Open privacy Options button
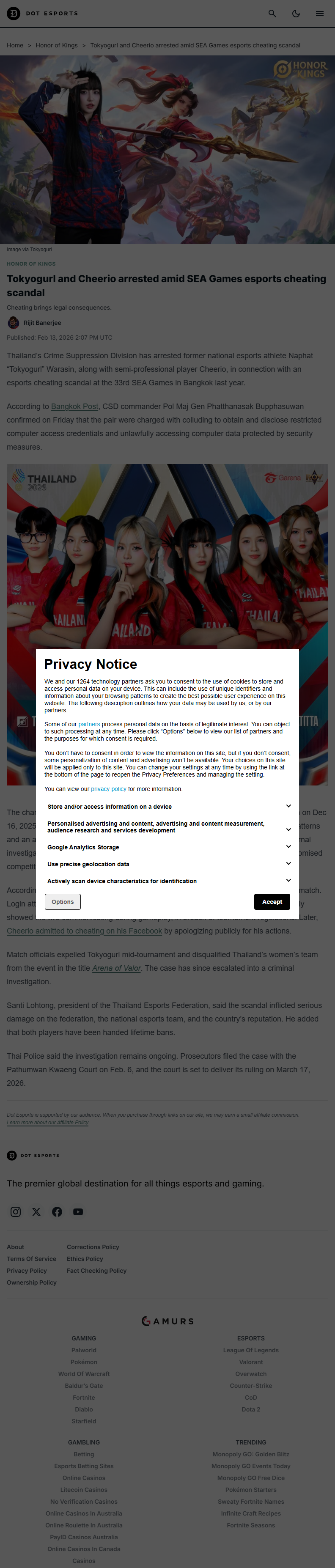This screenshot has height=1568, width=335. [63, 901]
